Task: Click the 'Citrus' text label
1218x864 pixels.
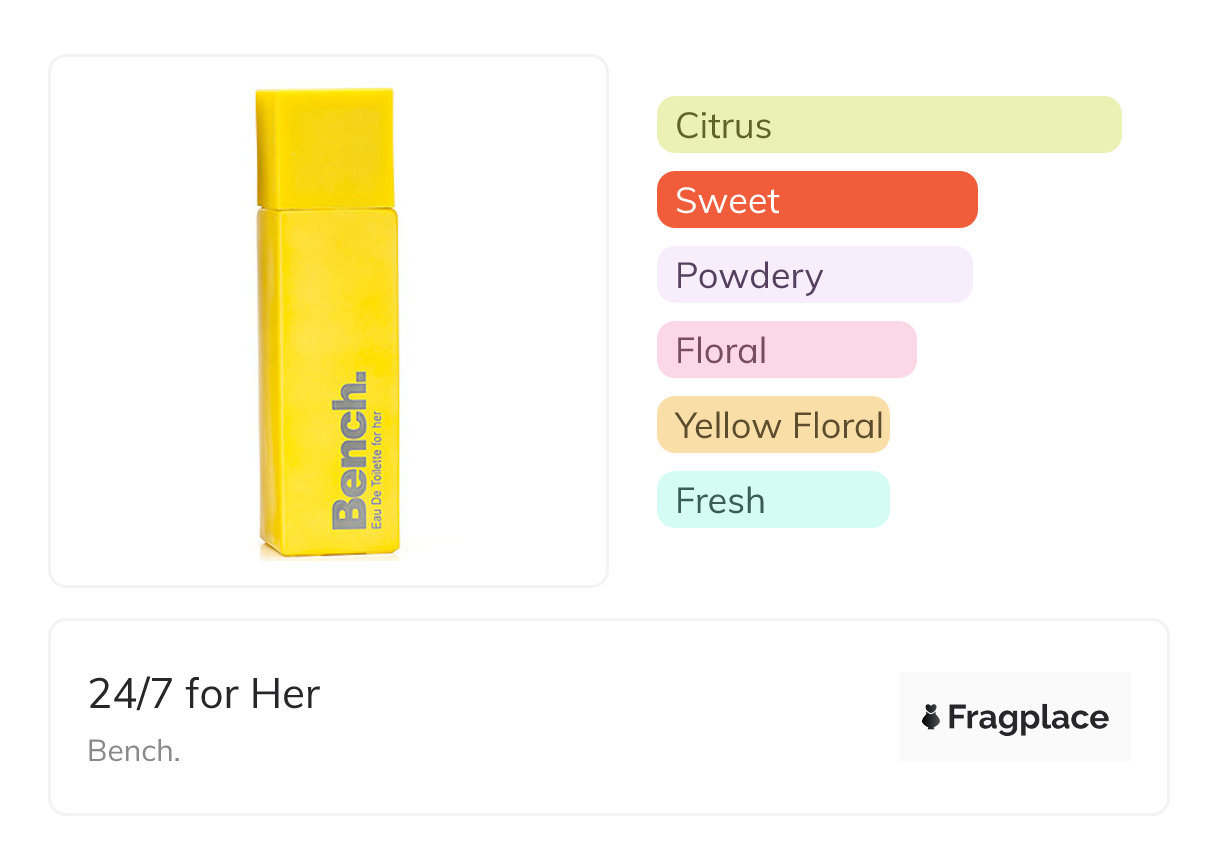Action: pos(723,126)
